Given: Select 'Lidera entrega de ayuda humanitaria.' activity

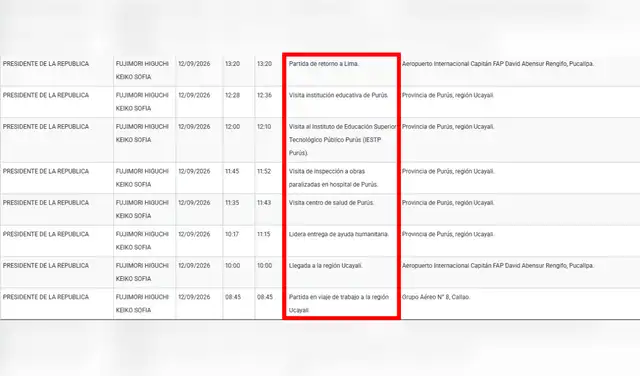Looking at the screenshot, I should point(339,234).
